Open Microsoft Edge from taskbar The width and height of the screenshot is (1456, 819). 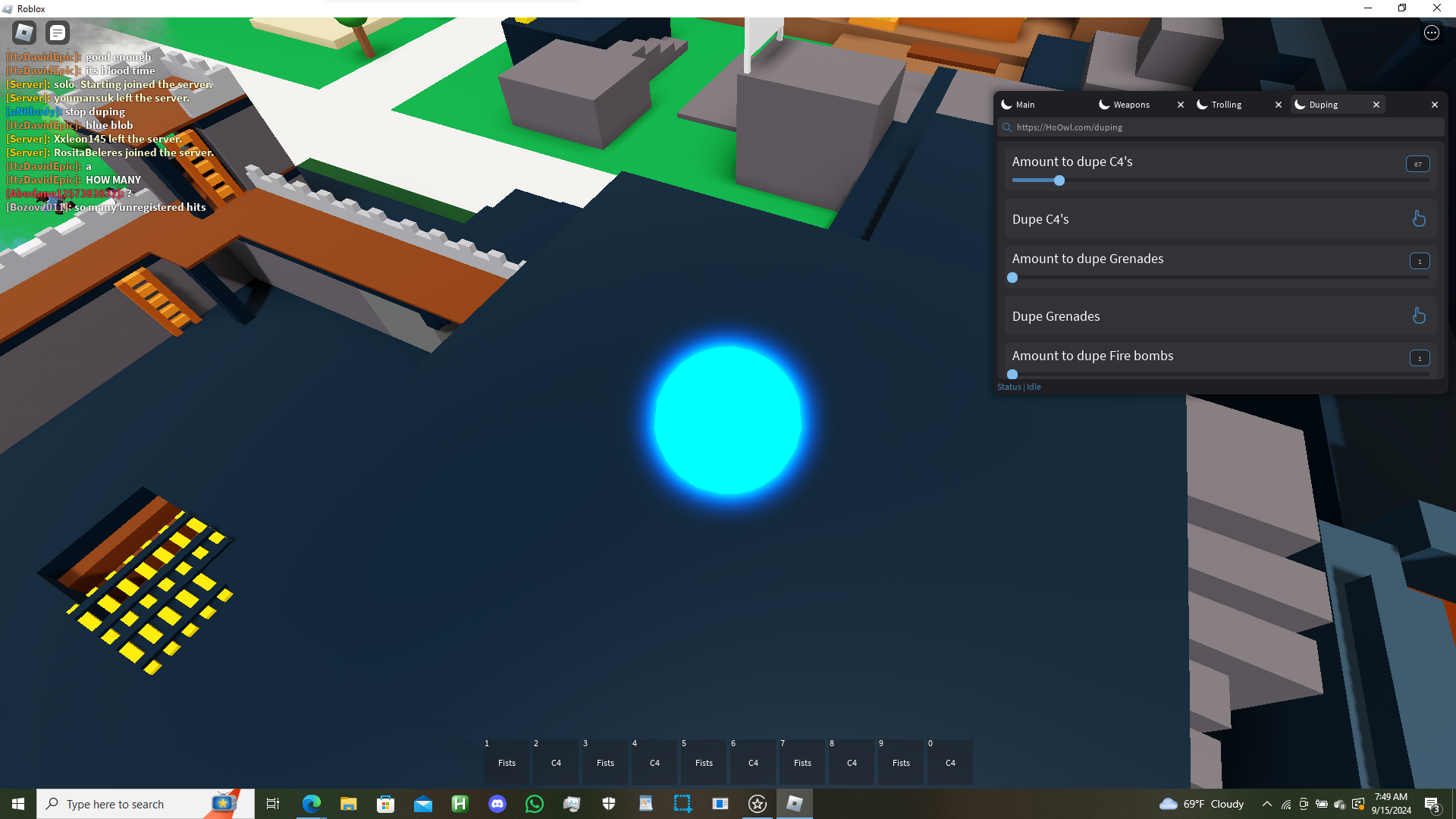[312, 804]
